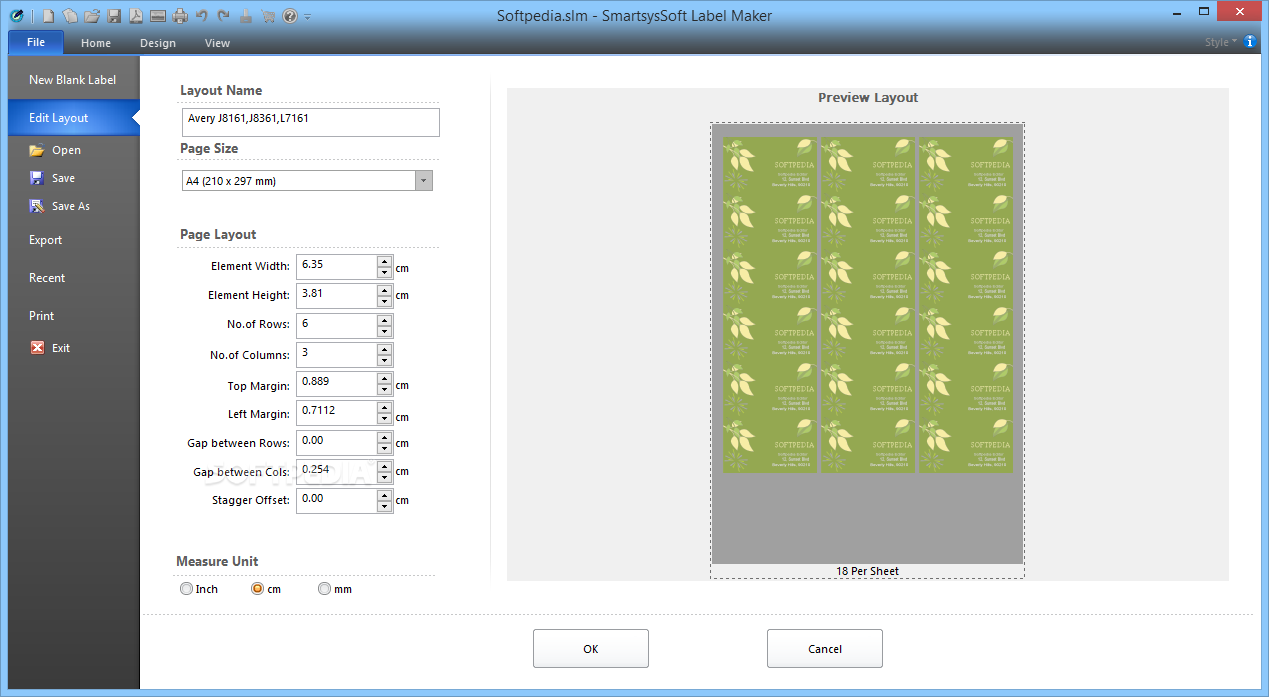
Task: Click the stamp icon in quick toolbar
Action: pos(245,16)
